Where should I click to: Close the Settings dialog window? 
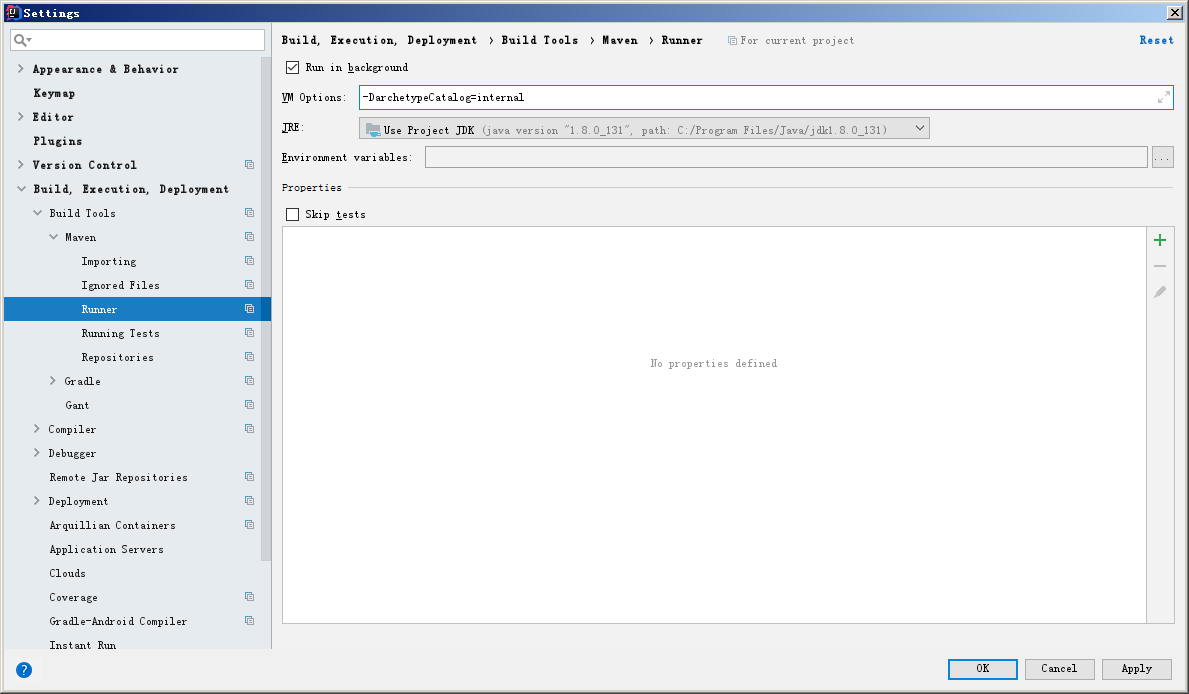[x=1174, y=12]
